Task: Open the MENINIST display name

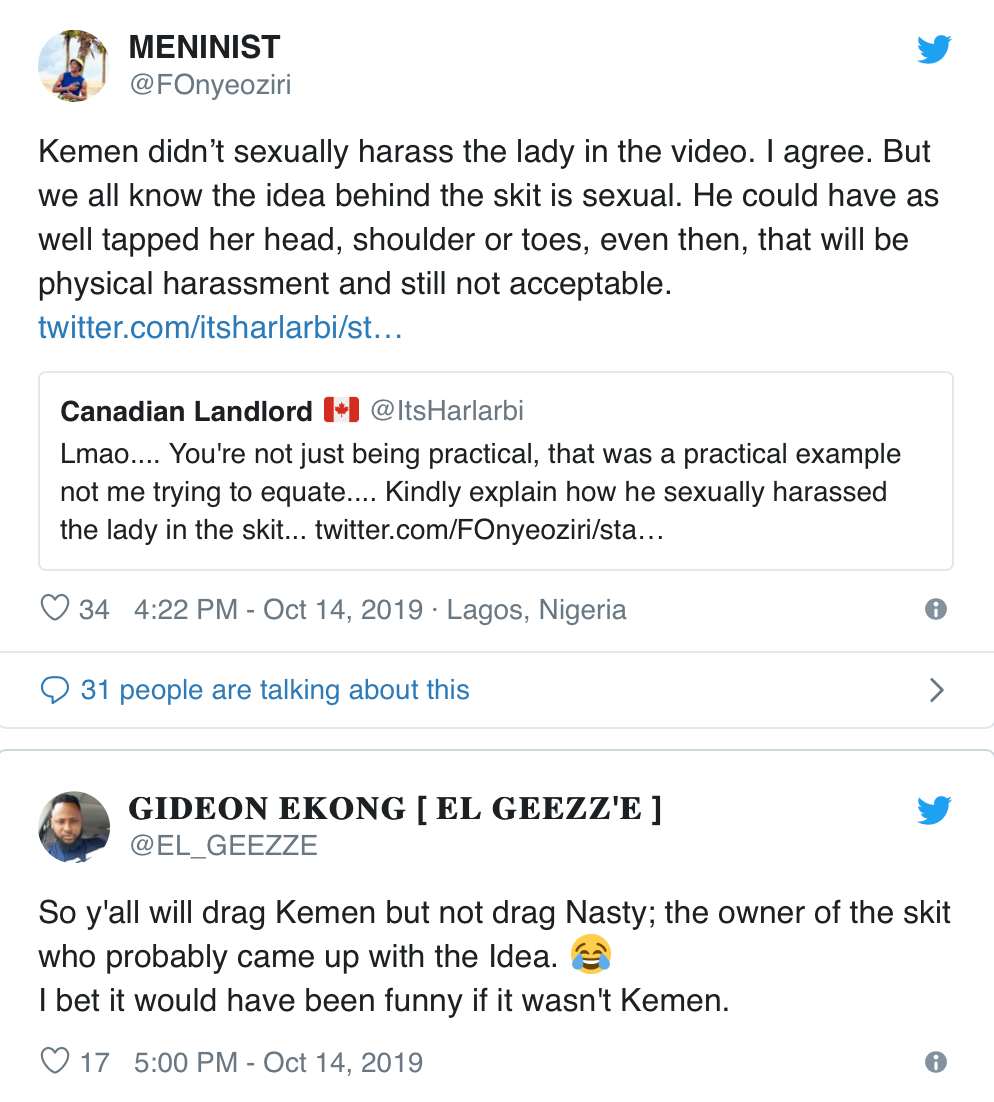Action: tap(204, 47)
